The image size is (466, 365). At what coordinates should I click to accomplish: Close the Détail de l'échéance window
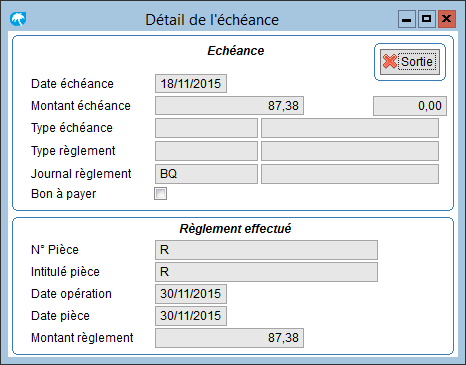click(x=447, y=19)
